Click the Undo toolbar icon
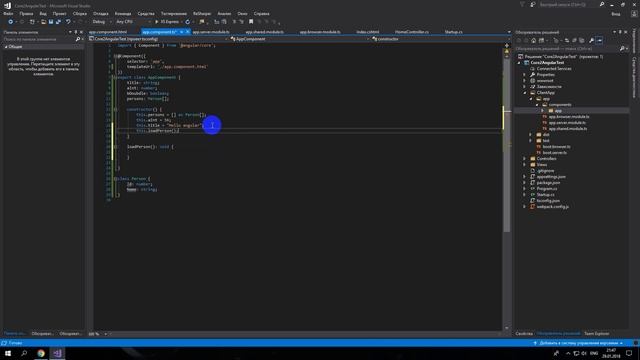This screenshot has width=640, height=360. point(68,22)
